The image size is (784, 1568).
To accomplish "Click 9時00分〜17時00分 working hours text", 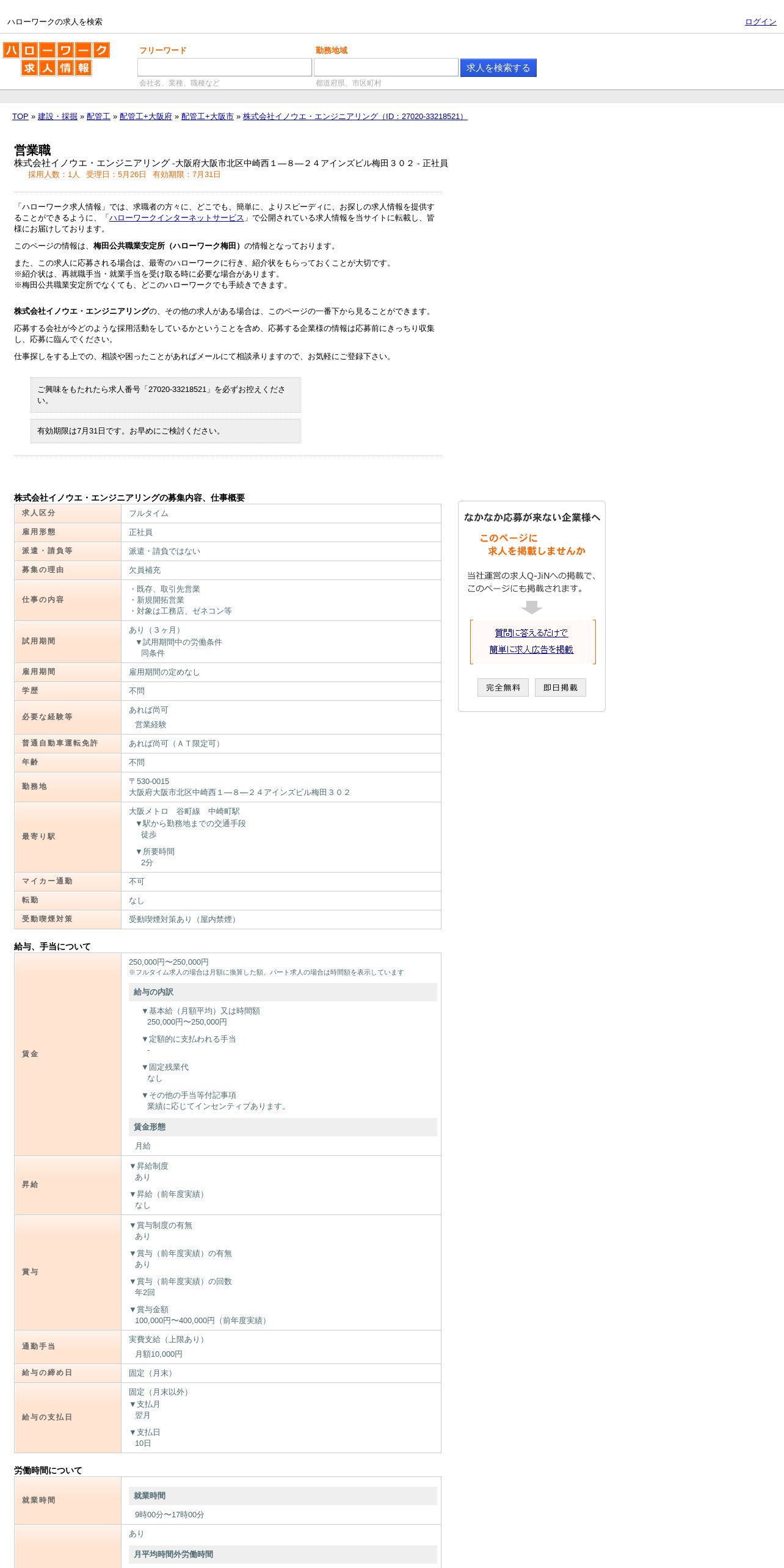I will tap(170, 1515).
